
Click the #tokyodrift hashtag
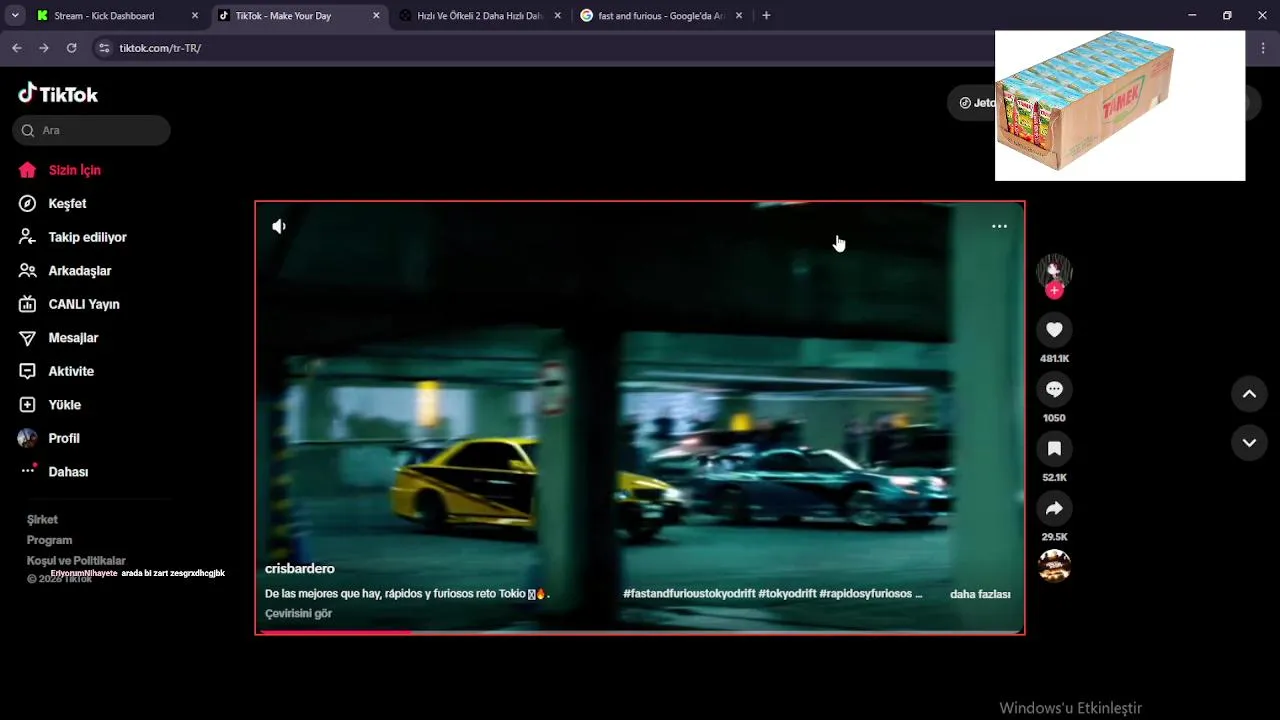pyautogui.click(x=787, y=594)
